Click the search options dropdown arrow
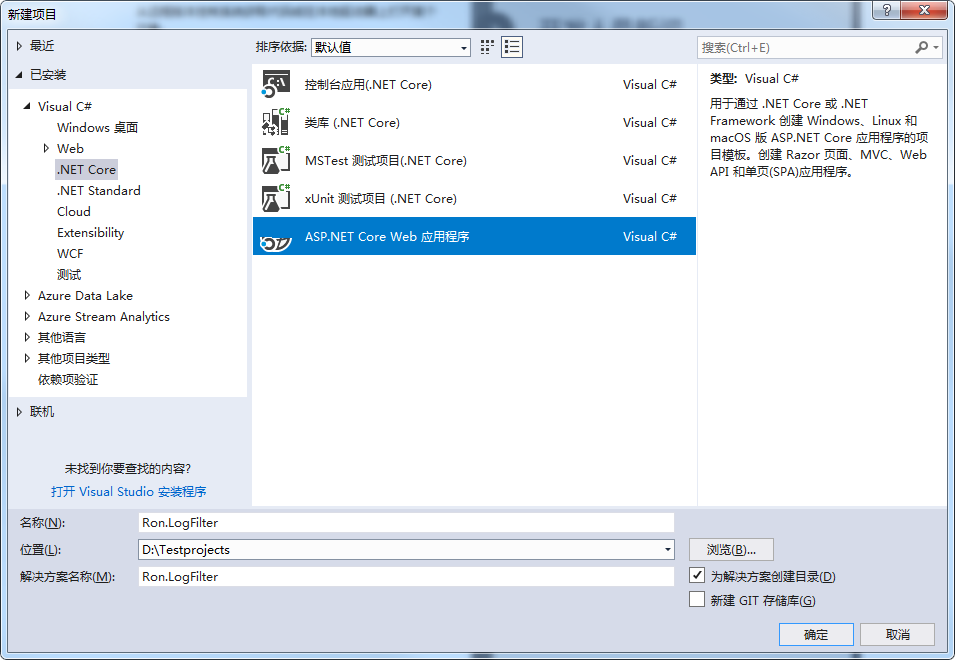Viewport: 955px width, 660px height. [936, 47]
